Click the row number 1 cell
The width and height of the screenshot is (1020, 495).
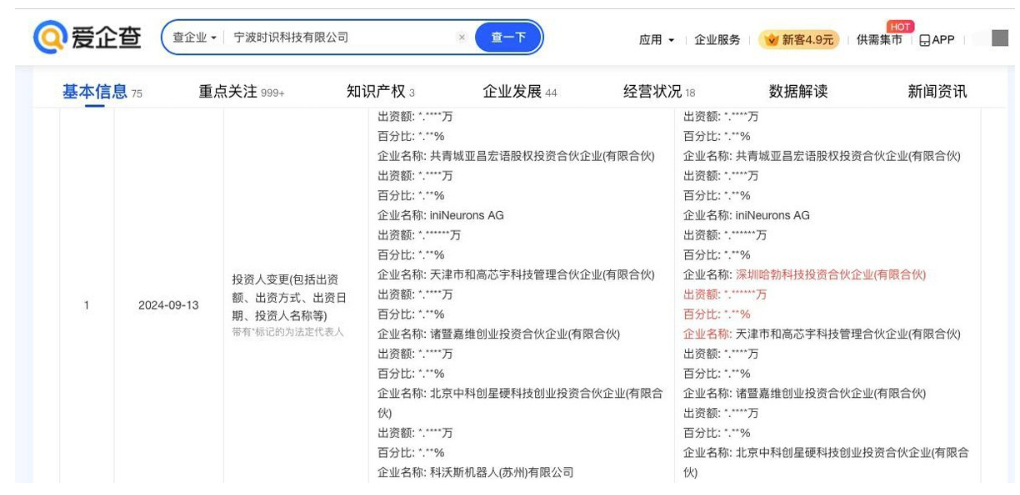87,305
